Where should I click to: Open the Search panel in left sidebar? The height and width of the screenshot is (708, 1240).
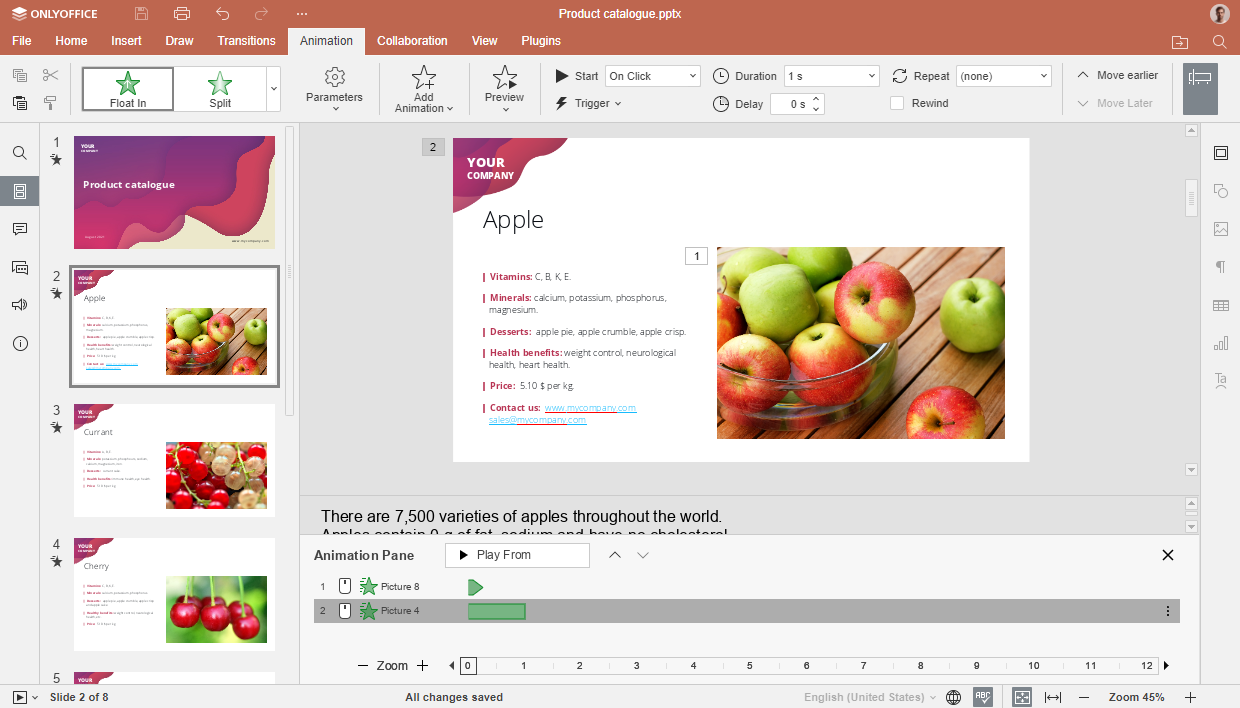(x=20, y=153)
